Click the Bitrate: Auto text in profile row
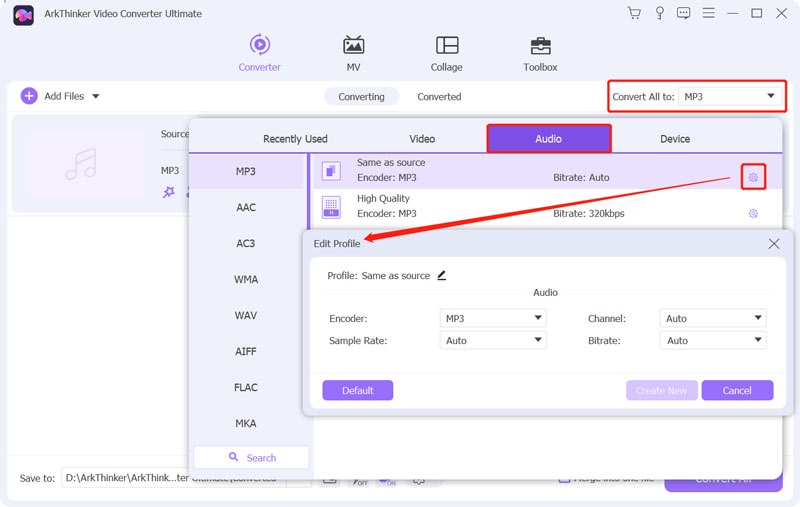800x507 pixels. [581, 178]
